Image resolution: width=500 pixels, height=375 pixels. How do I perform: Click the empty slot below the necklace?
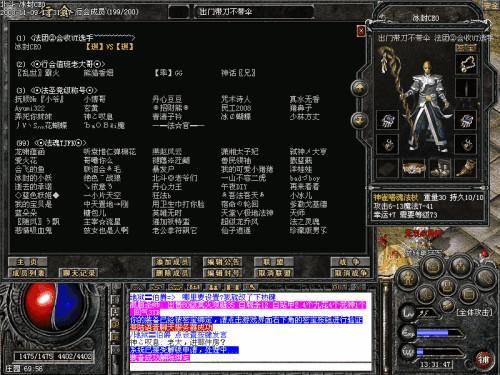tap(466, 88)
